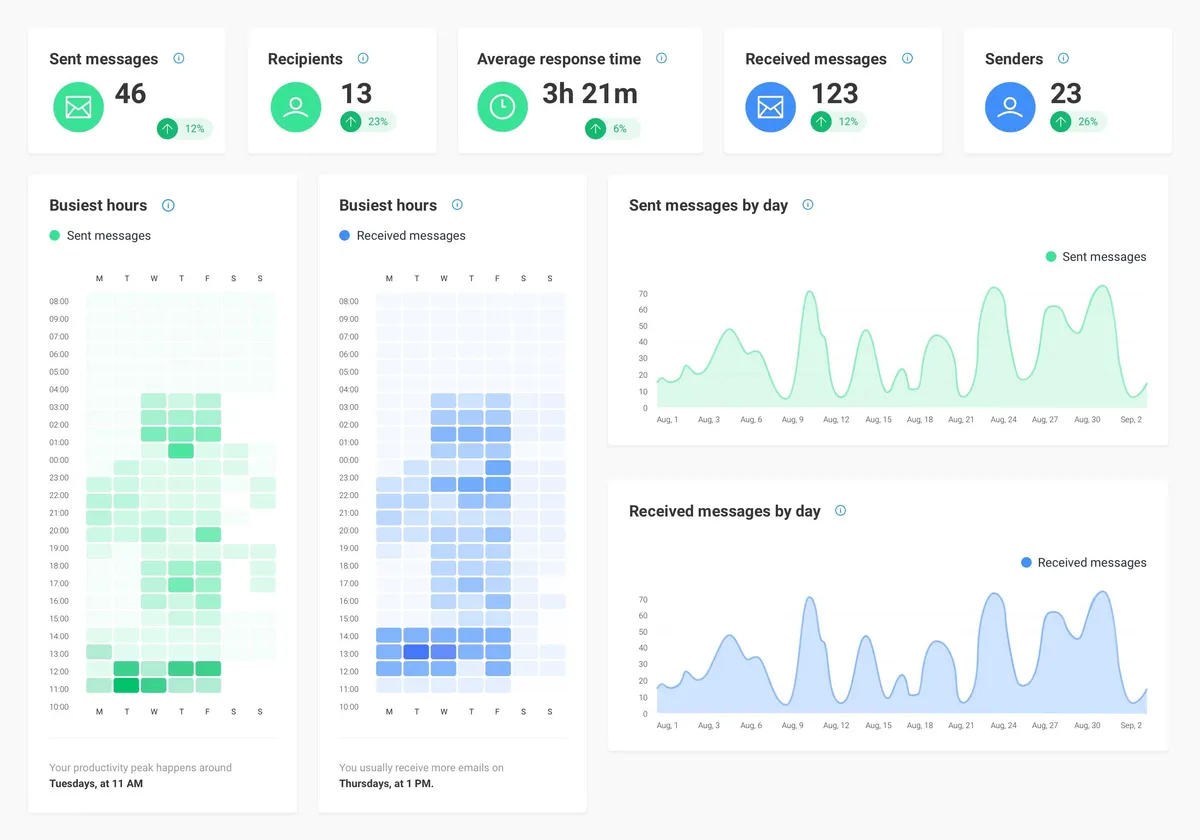Click the Average response time title
The width and height of the screenshot is (1200, 840).
click(x=559, y=59)
